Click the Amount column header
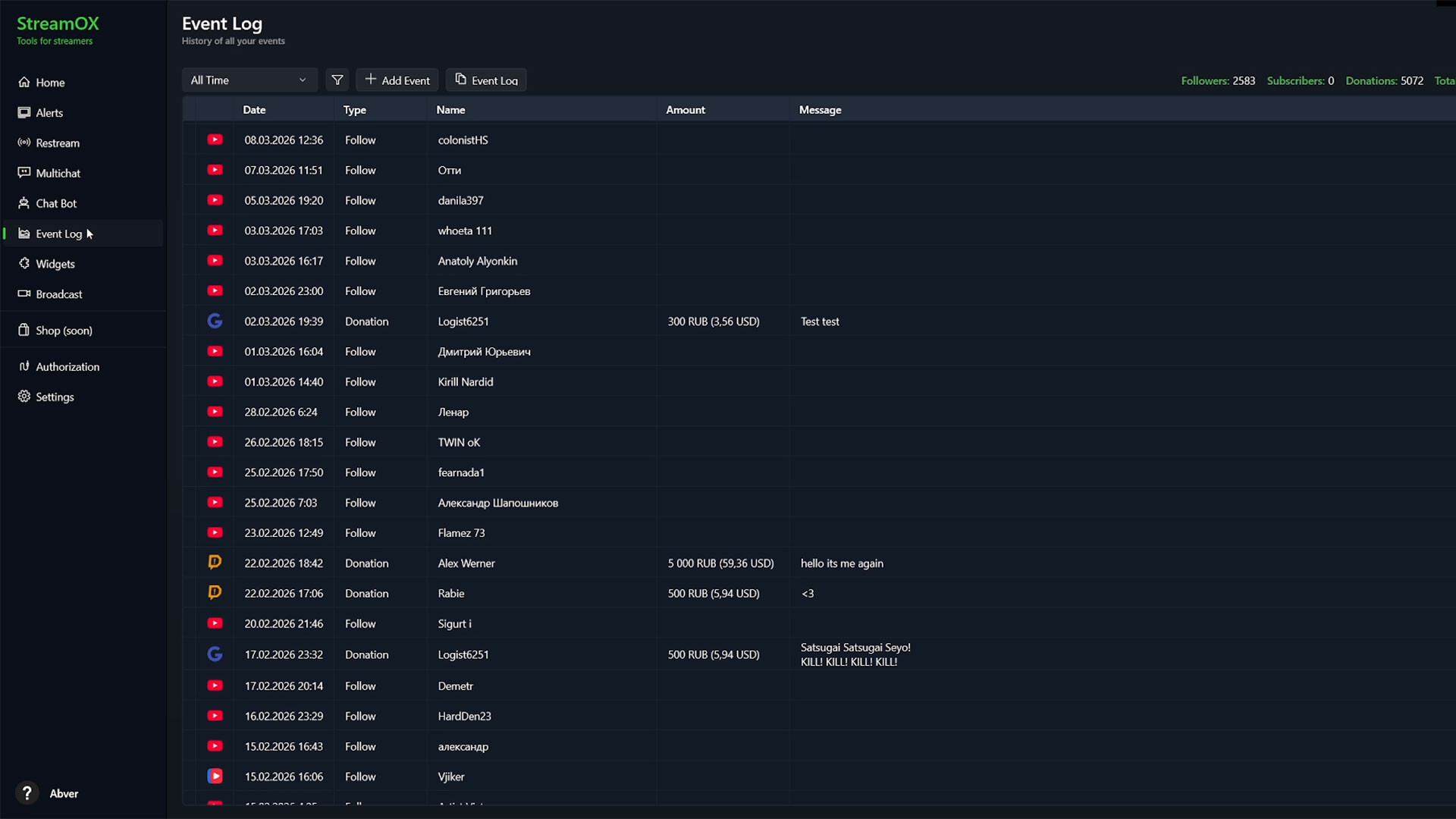This screenshot has width=1456, height=819. click(x=686, y=110)
